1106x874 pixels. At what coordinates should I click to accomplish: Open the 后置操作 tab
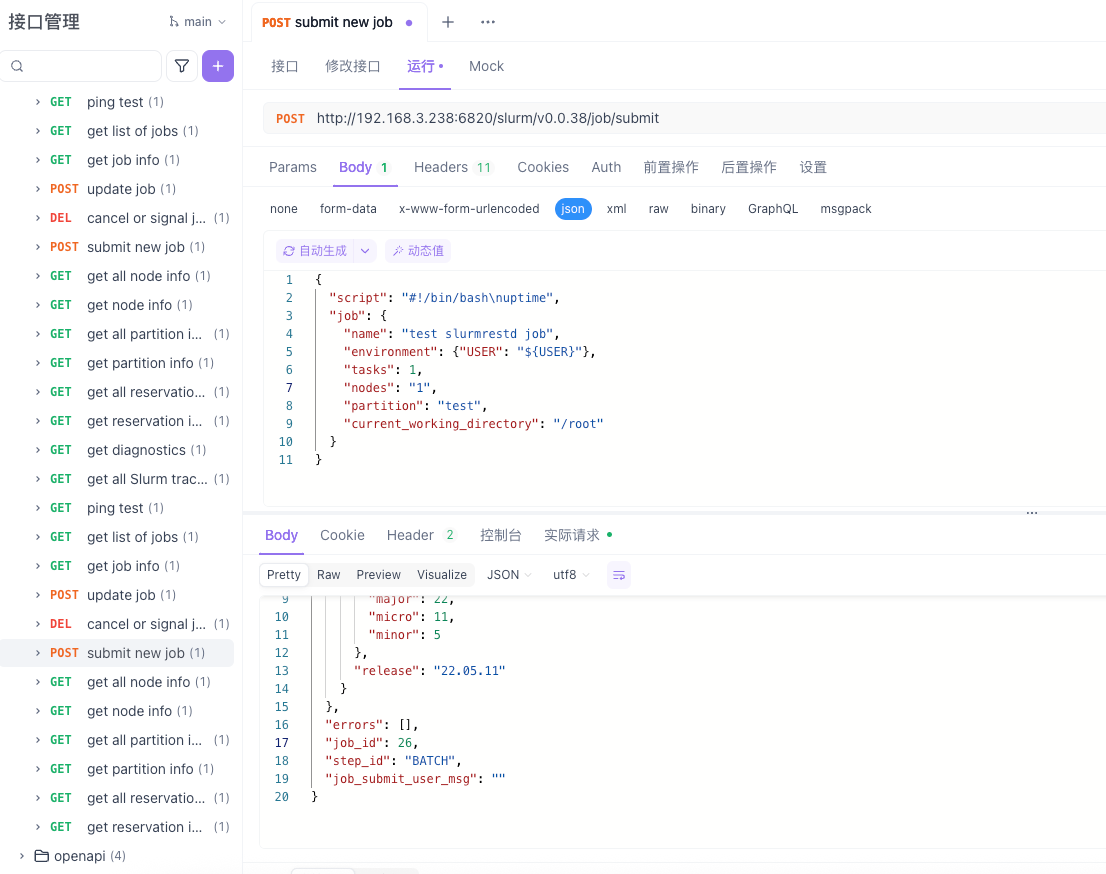pyautogui.click(x=748, y=167)
